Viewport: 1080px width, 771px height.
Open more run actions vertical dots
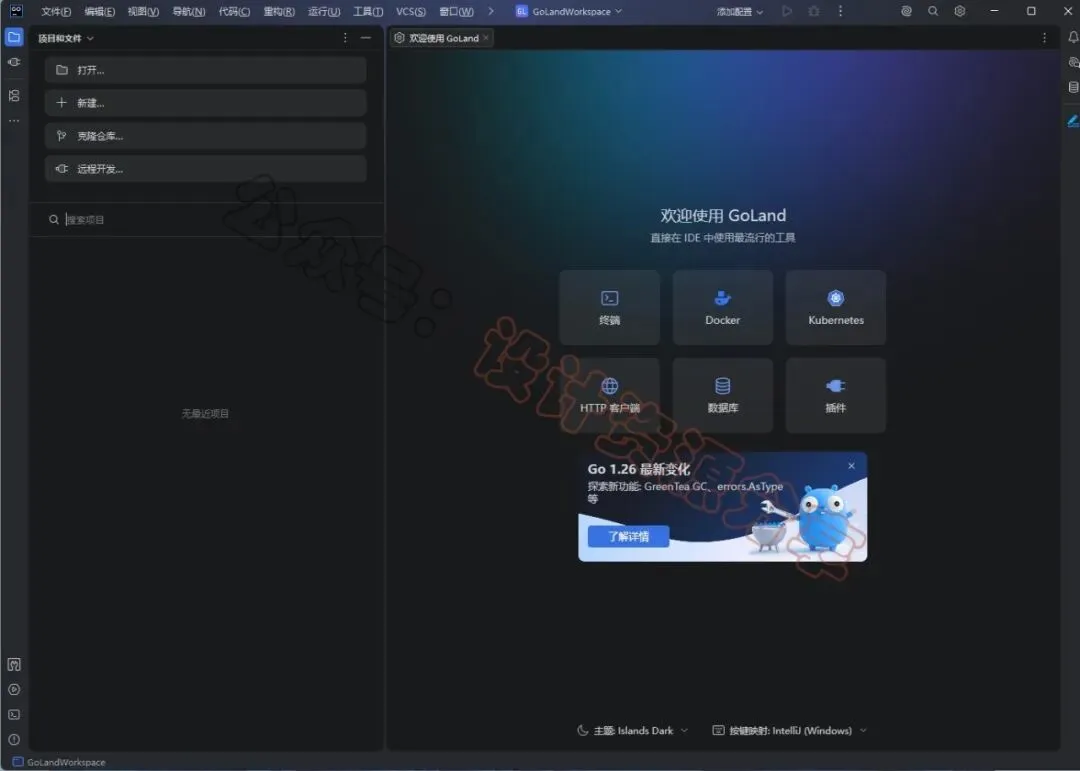840,11
